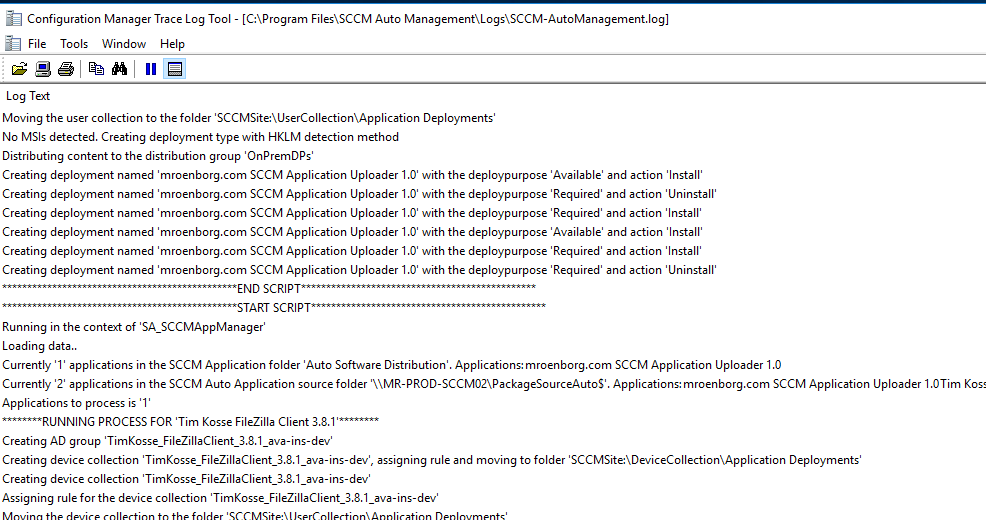
Task: Select the "Applications to process is '1'" line
Action: pyautogui.click(x=77, y=402)
